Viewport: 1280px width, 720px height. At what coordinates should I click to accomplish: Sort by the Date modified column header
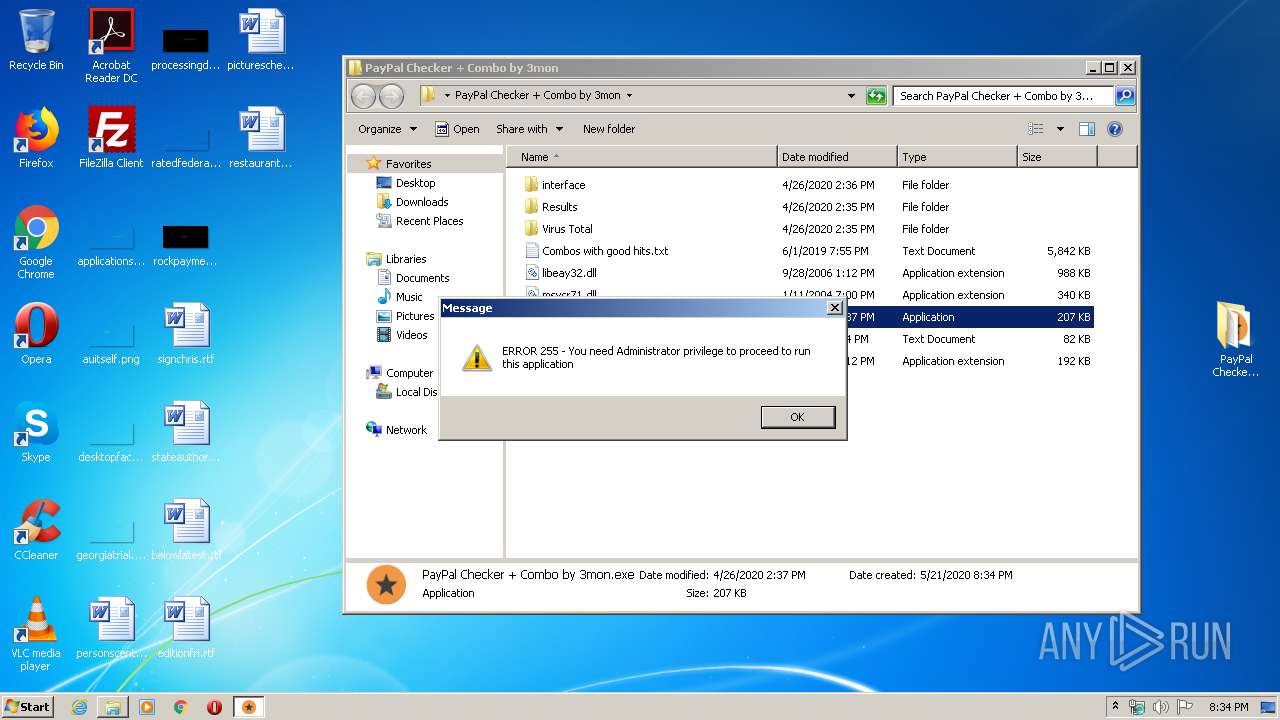pyautogui.click(x=836, y=157)
